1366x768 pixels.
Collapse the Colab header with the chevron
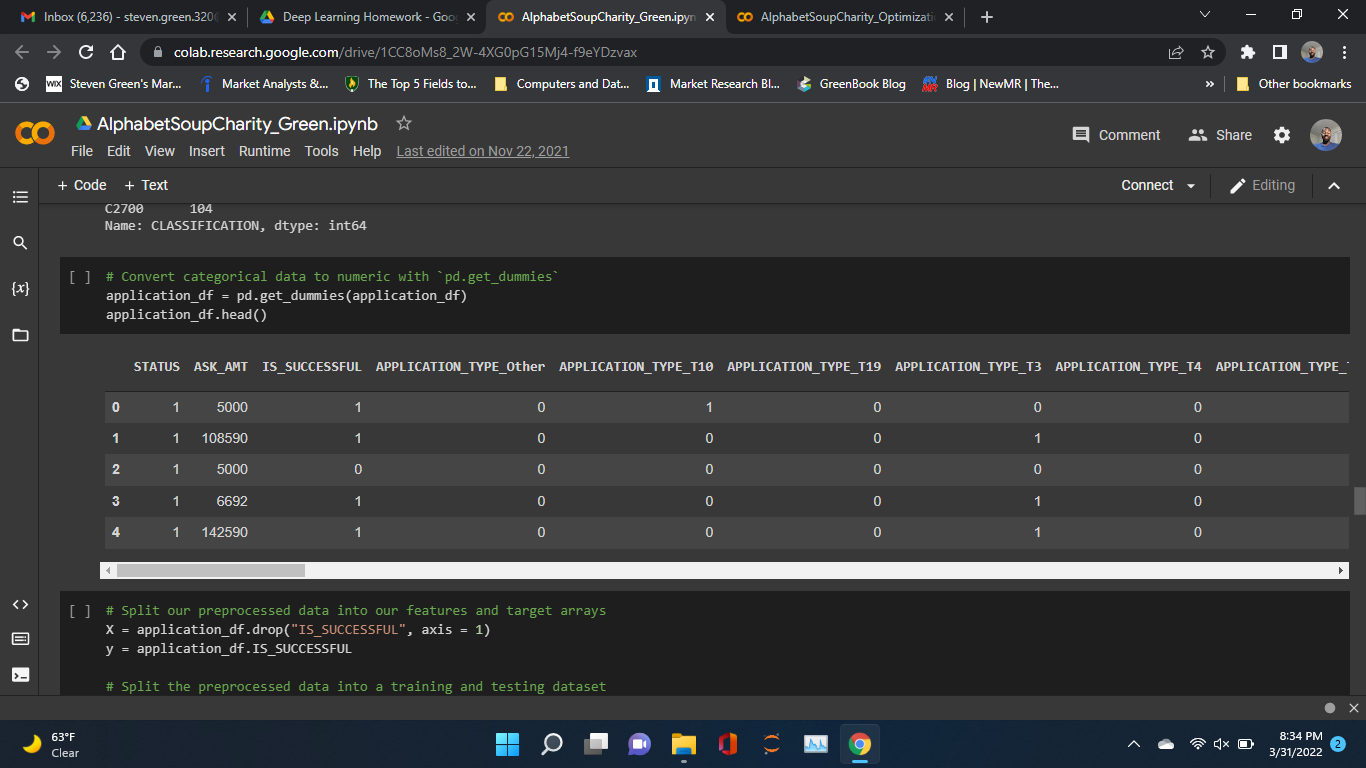(x=1334, y=185)
